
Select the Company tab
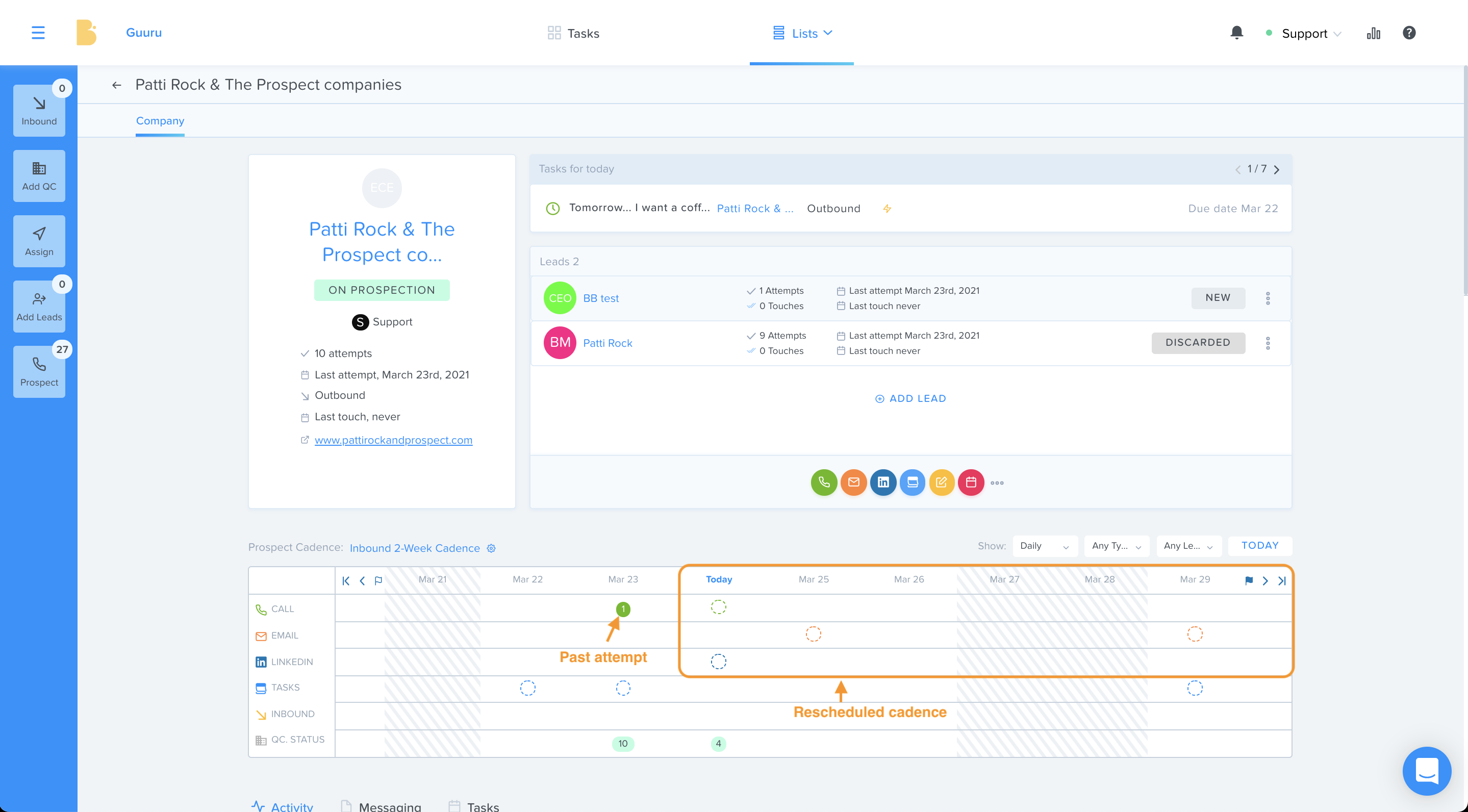point(160,121)
